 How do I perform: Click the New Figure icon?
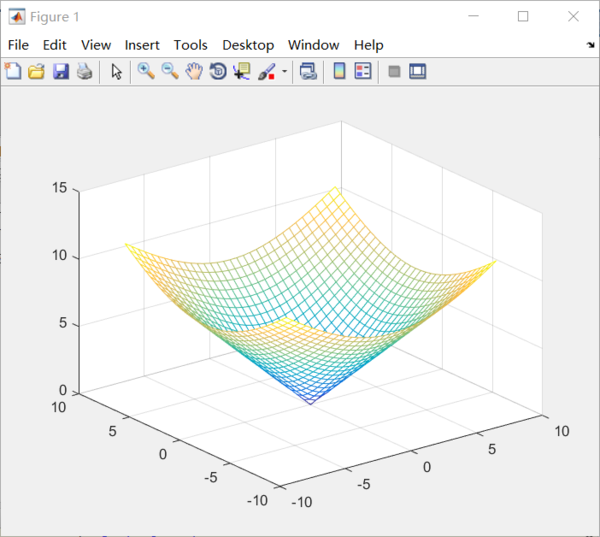(x=13, y=71)
